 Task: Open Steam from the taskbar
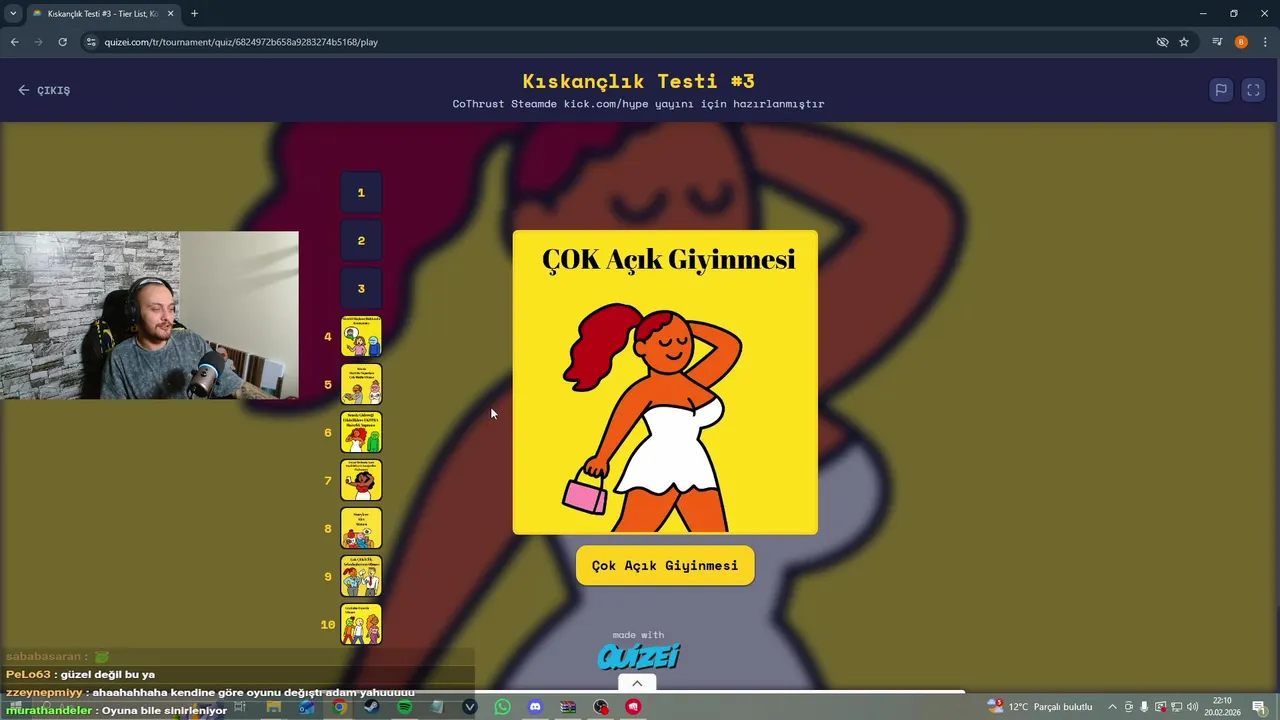371,707
